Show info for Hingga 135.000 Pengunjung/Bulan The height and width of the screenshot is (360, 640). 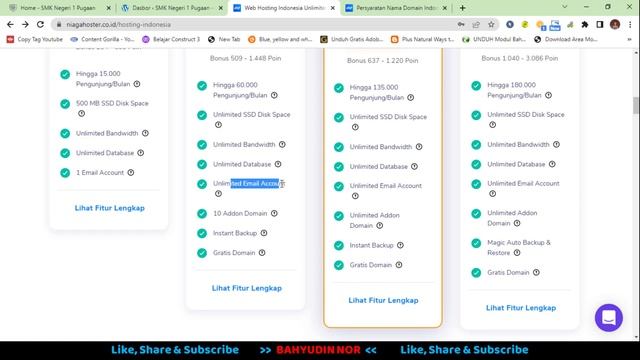411,98
